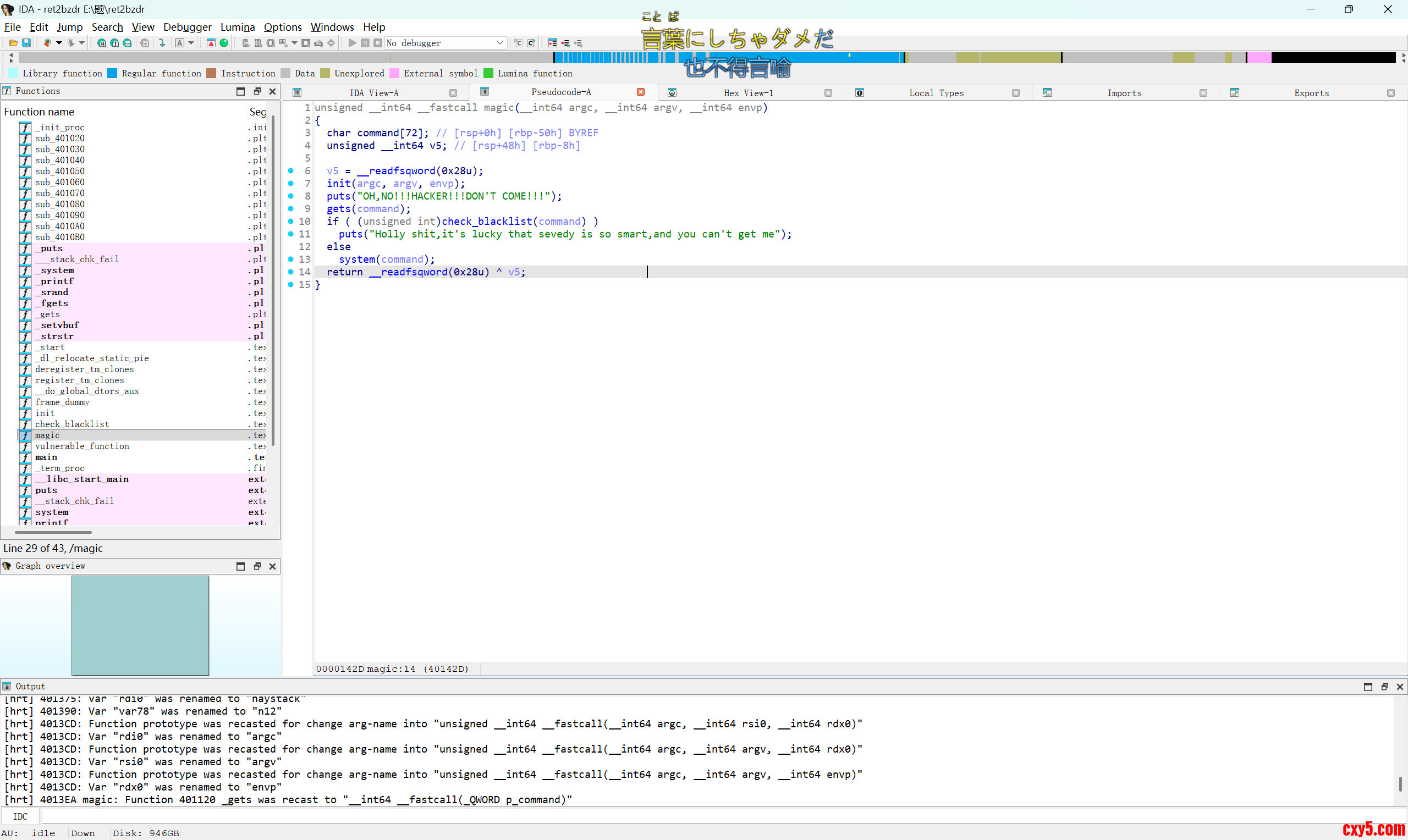Click the breakpoint list toolbar icon
This screenshot has height=840, width=1408.
point(553,43)
